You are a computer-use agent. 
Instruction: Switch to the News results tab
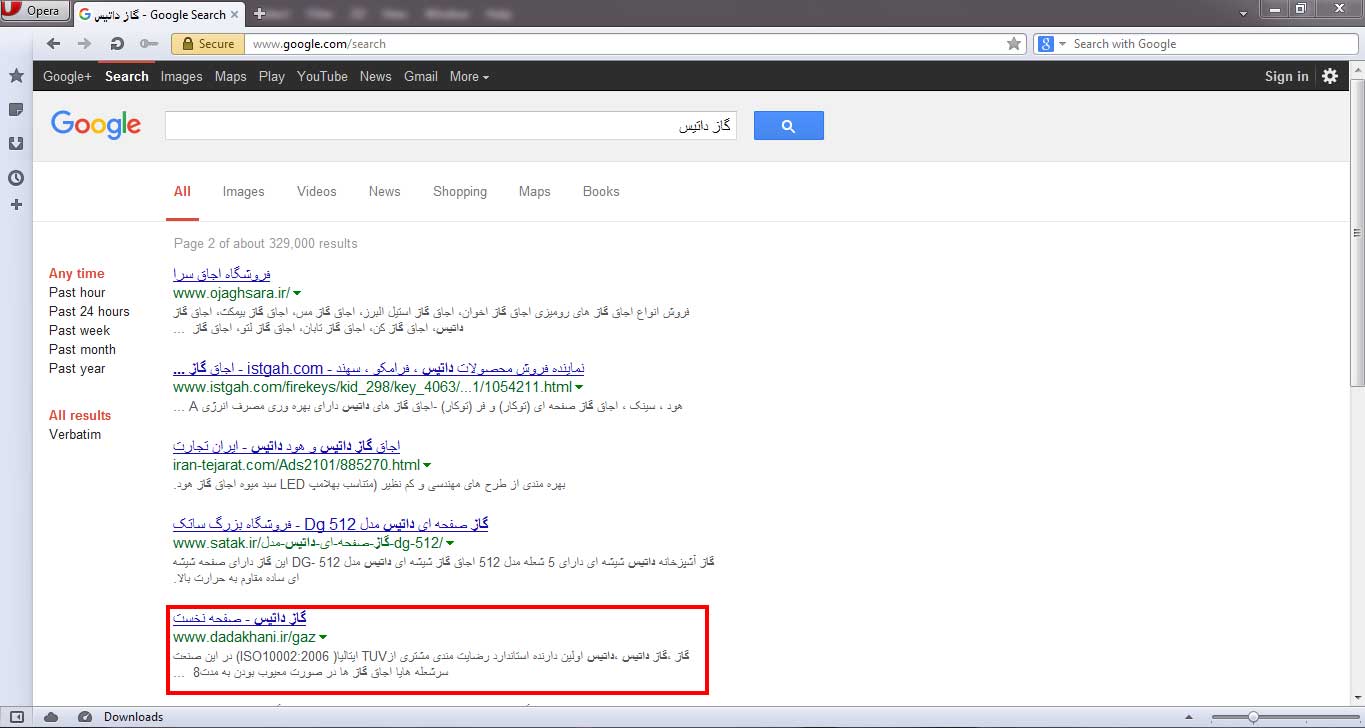pos(384,192)
